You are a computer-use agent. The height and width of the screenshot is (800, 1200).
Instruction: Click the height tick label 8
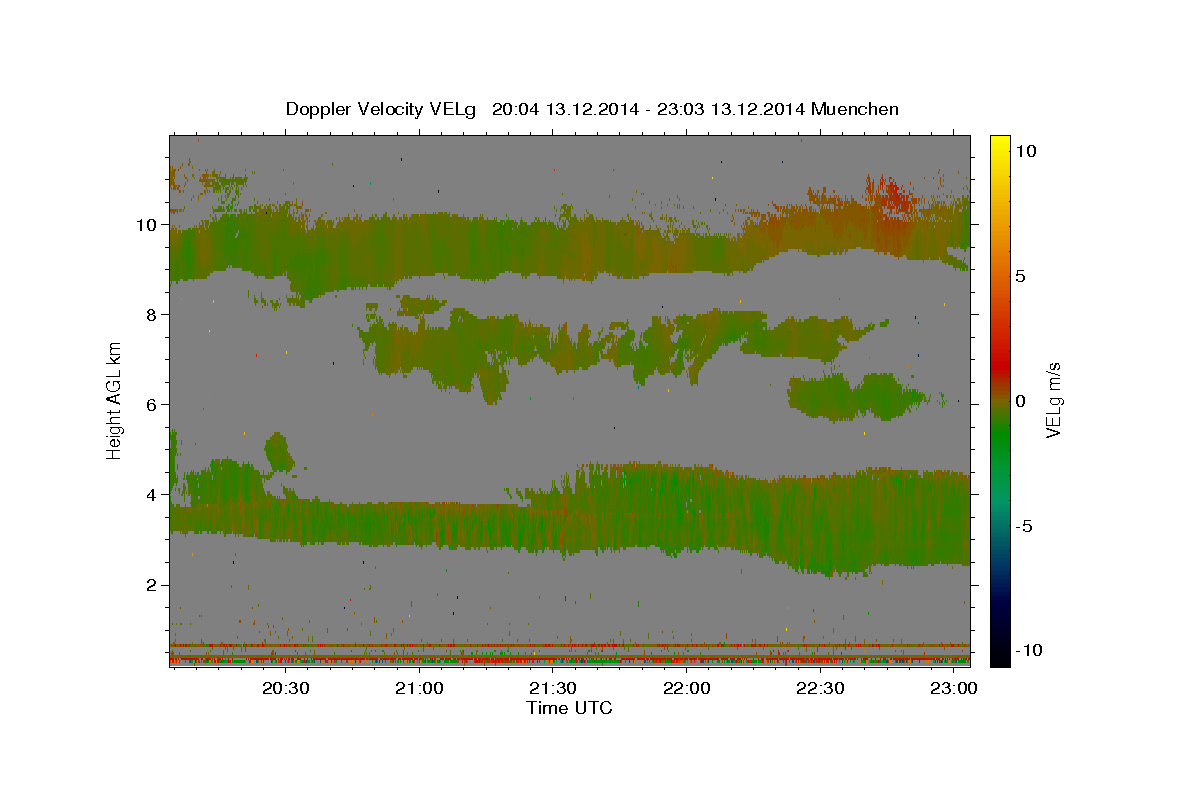tap(152, 314)
